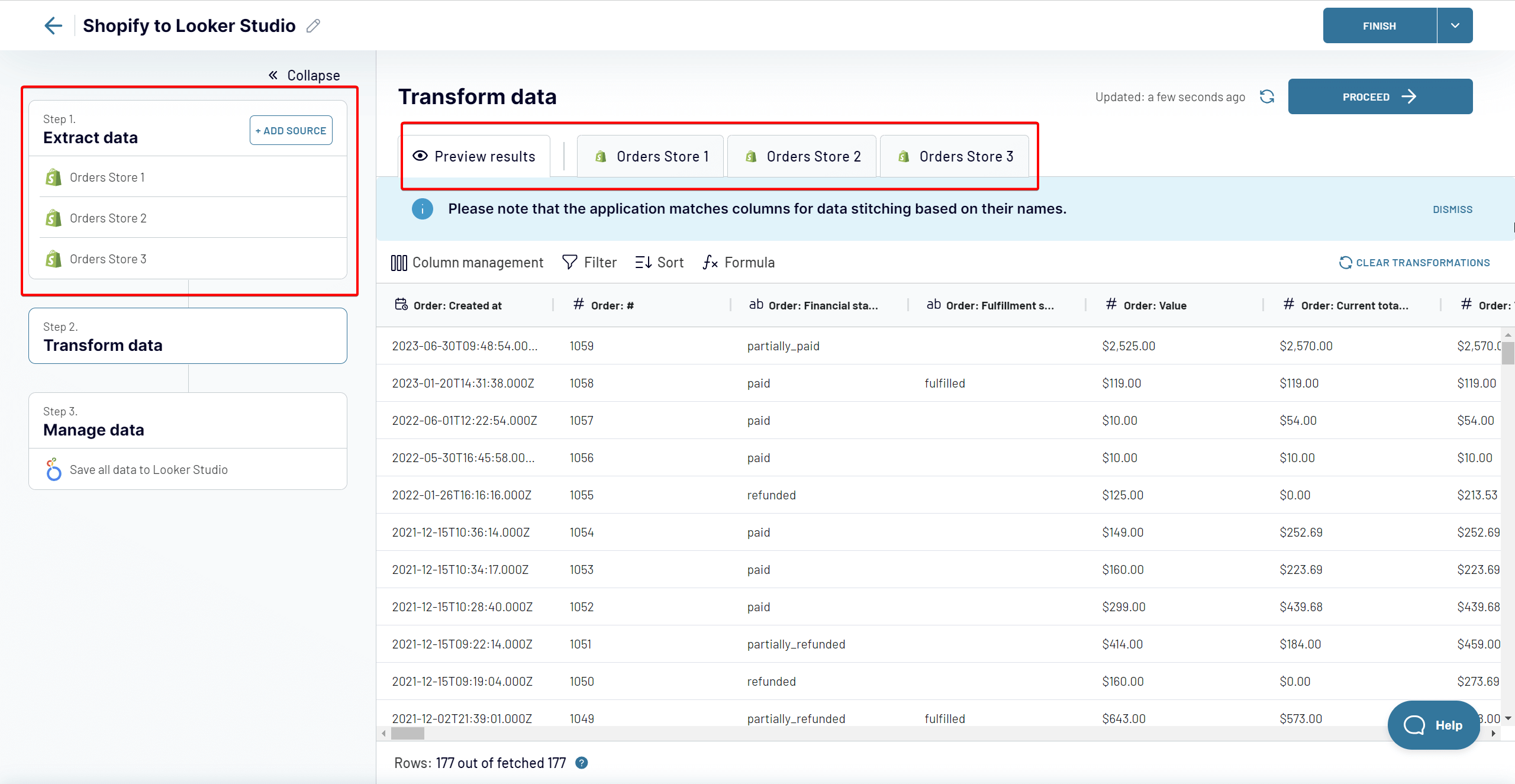Open the Help chat widget
The image size is (1515, 784).
pyautogui.click(x=1433, y=725)
